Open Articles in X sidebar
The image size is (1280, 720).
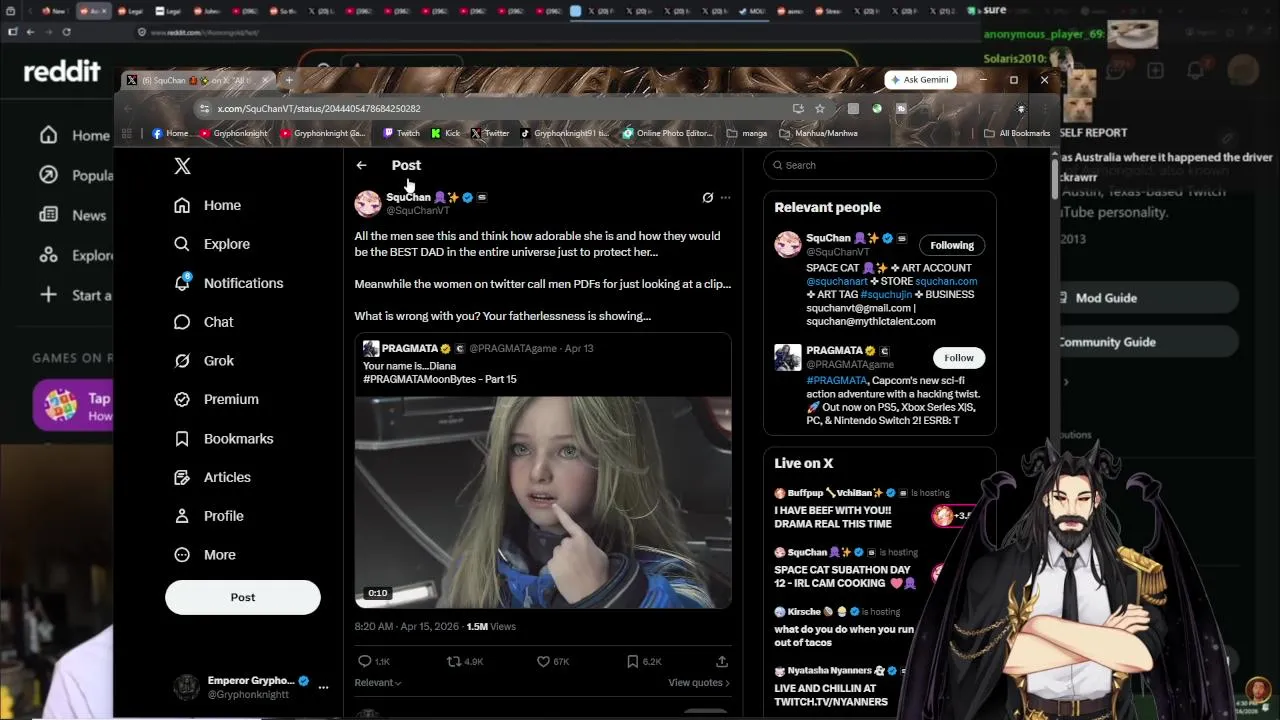212,477
